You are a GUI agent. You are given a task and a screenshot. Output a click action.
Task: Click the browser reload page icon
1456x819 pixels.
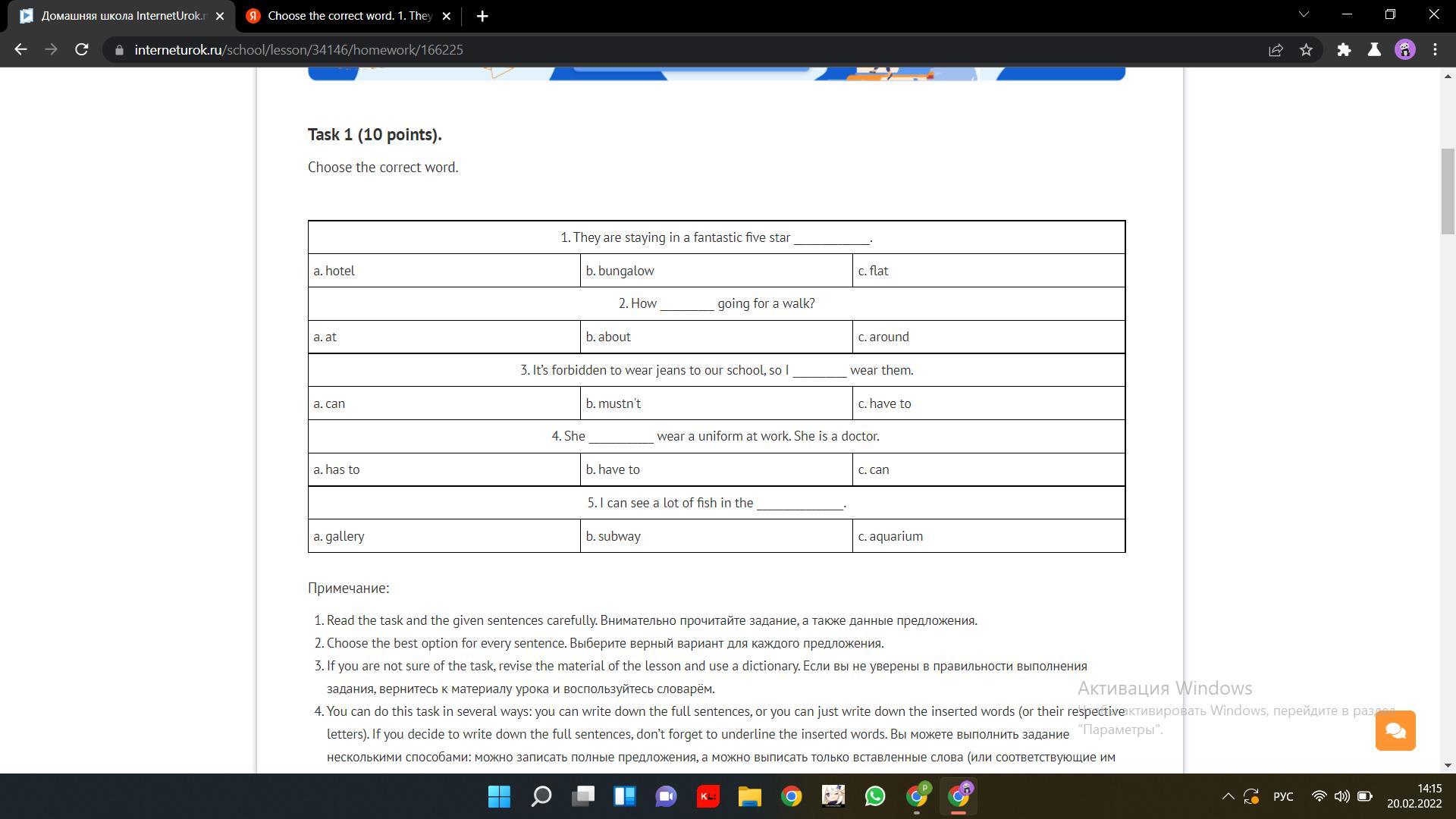tap(82, 50)
